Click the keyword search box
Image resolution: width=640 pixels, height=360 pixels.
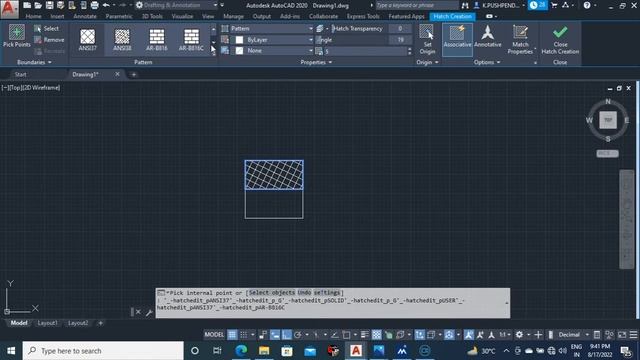[416, 5]
